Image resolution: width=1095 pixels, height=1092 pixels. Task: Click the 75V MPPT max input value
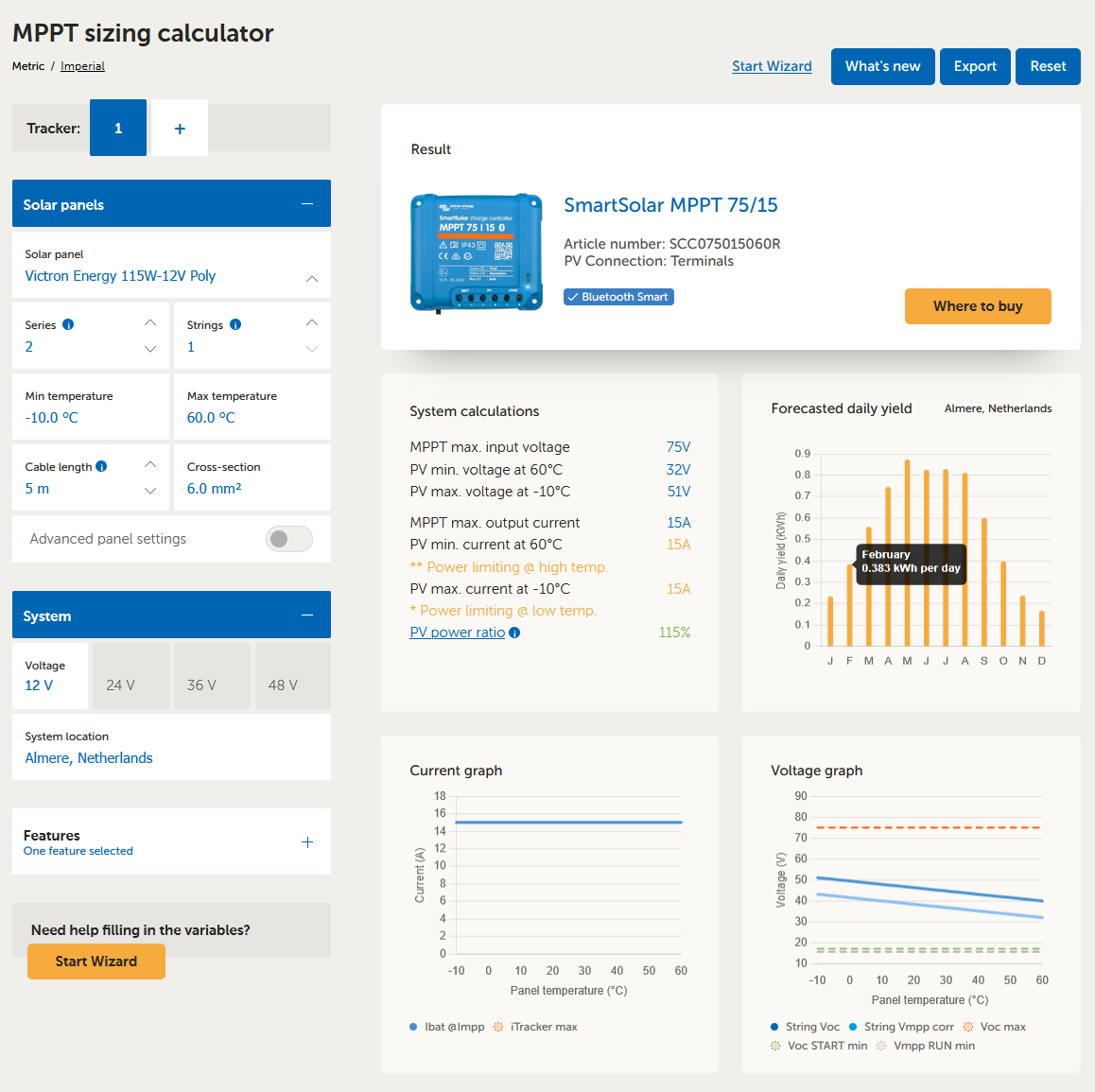point(678,447)
